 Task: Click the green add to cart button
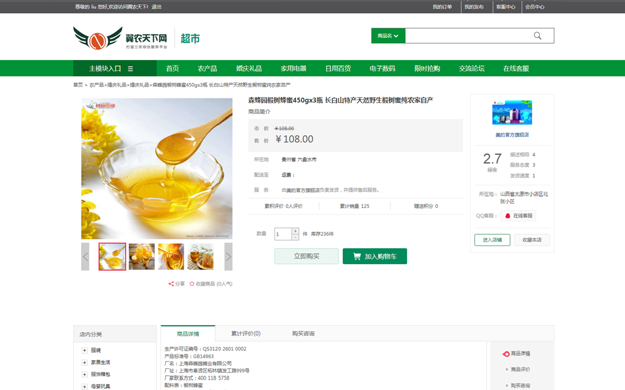click(375, 256)
